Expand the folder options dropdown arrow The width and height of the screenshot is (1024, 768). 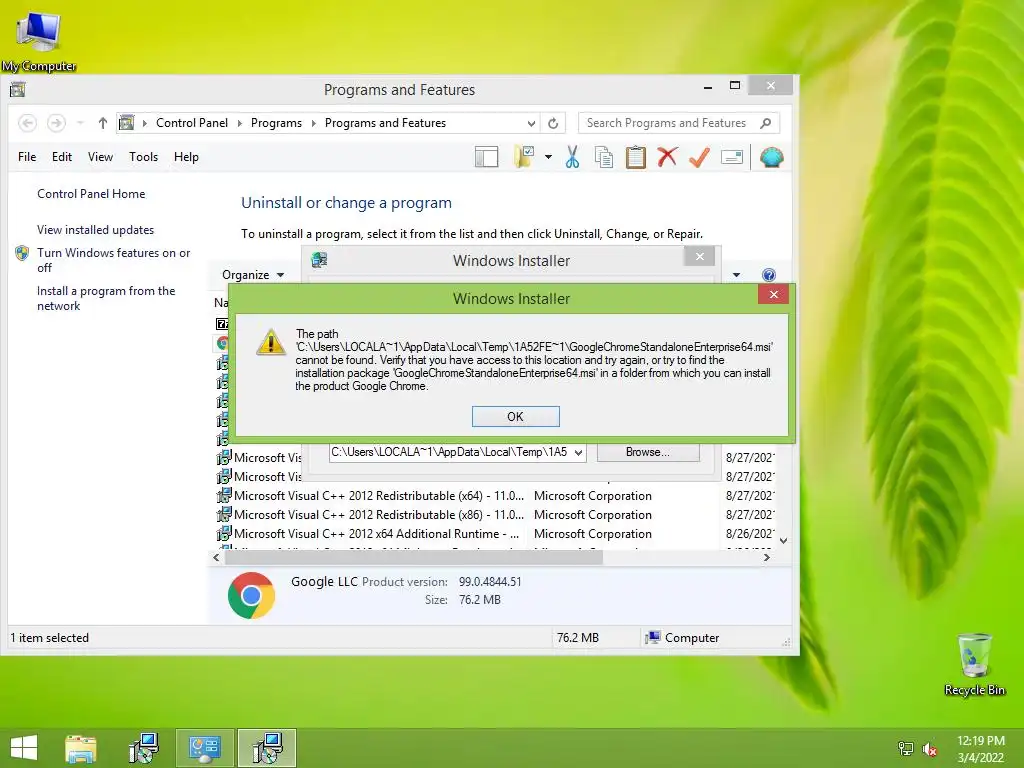pos(548,157)
